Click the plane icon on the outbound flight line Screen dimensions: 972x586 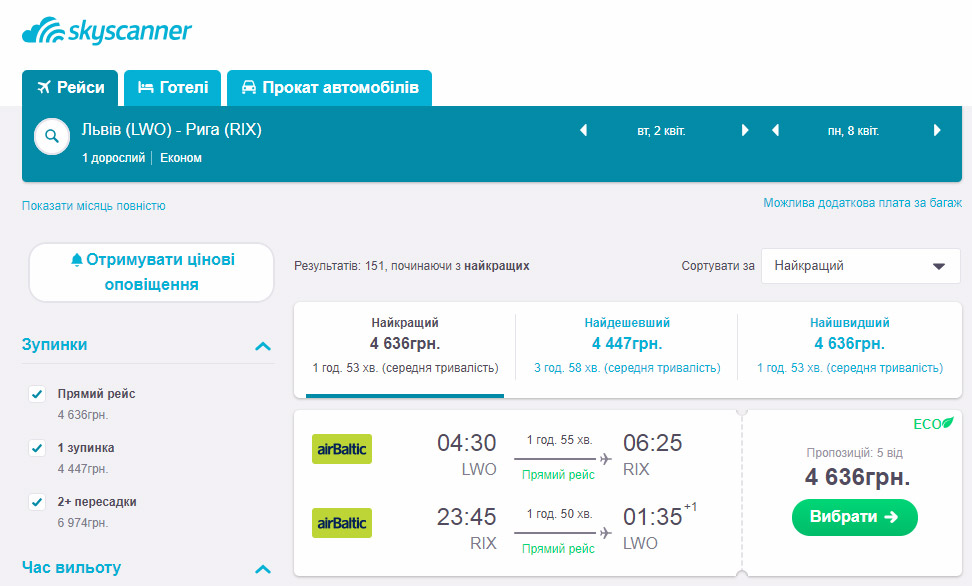tap(606, 459)
